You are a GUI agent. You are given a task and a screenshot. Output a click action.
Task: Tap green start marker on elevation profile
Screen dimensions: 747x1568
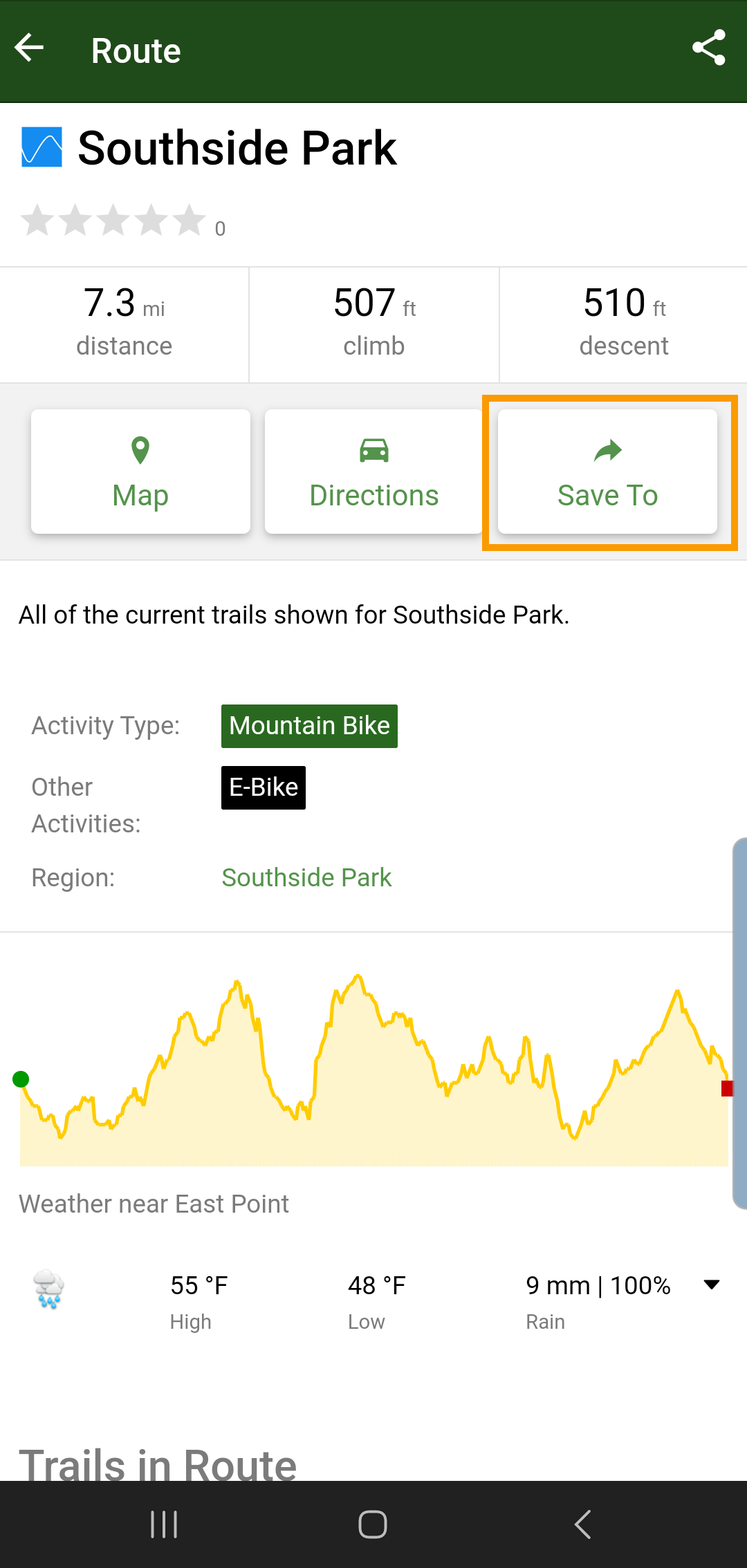coord(21,1079)
